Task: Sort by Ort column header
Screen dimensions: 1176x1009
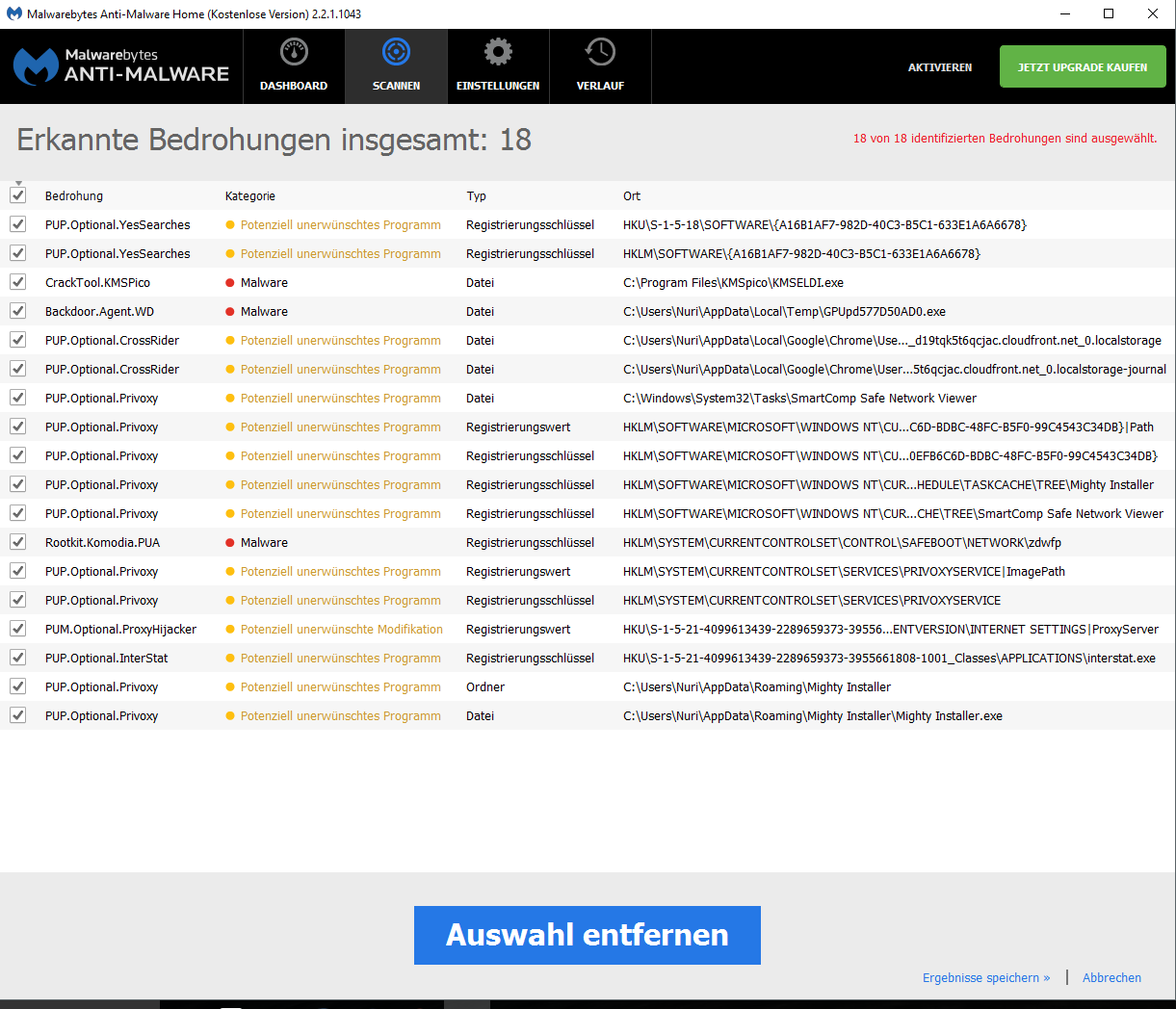Action: pos(632,195)
